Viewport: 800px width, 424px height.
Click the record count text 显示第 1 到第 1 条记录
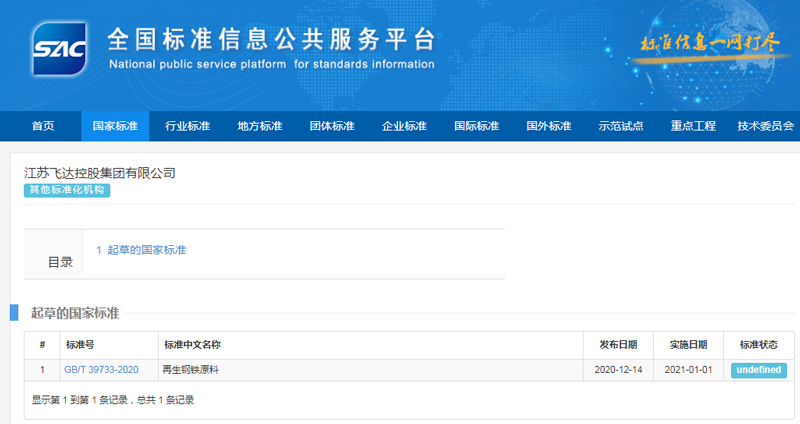(80, 400)
